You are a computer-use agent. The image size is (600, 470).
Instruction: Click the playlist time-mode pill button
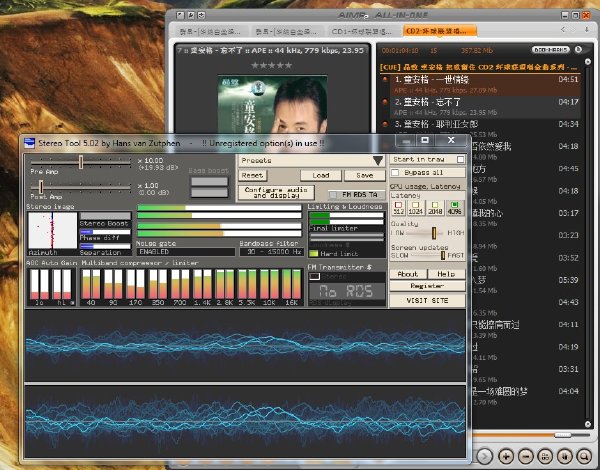(550, 50)
